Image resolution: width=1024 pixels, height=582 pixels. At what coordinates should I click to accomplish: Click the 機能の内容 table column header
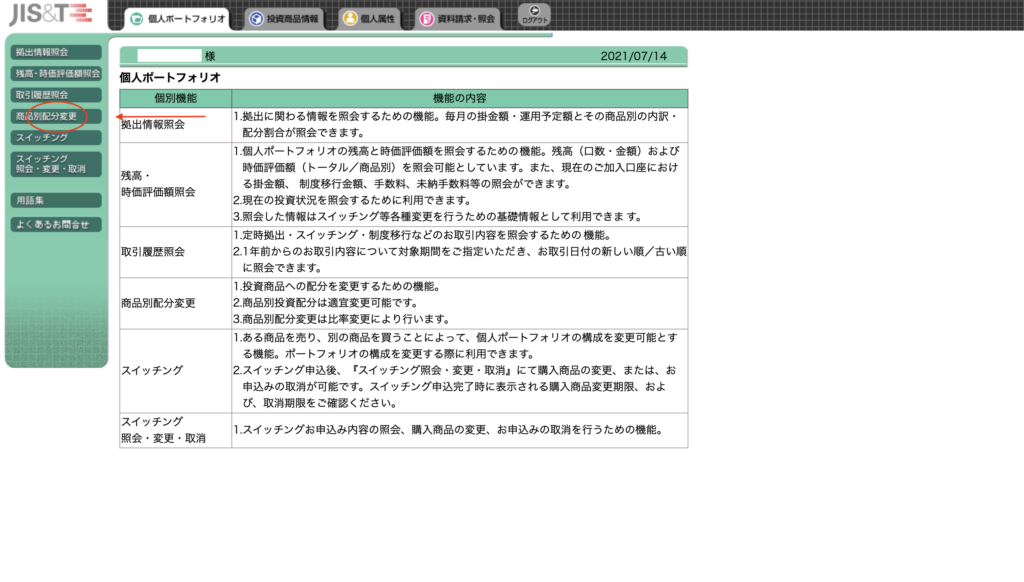(x=459, y=98)
